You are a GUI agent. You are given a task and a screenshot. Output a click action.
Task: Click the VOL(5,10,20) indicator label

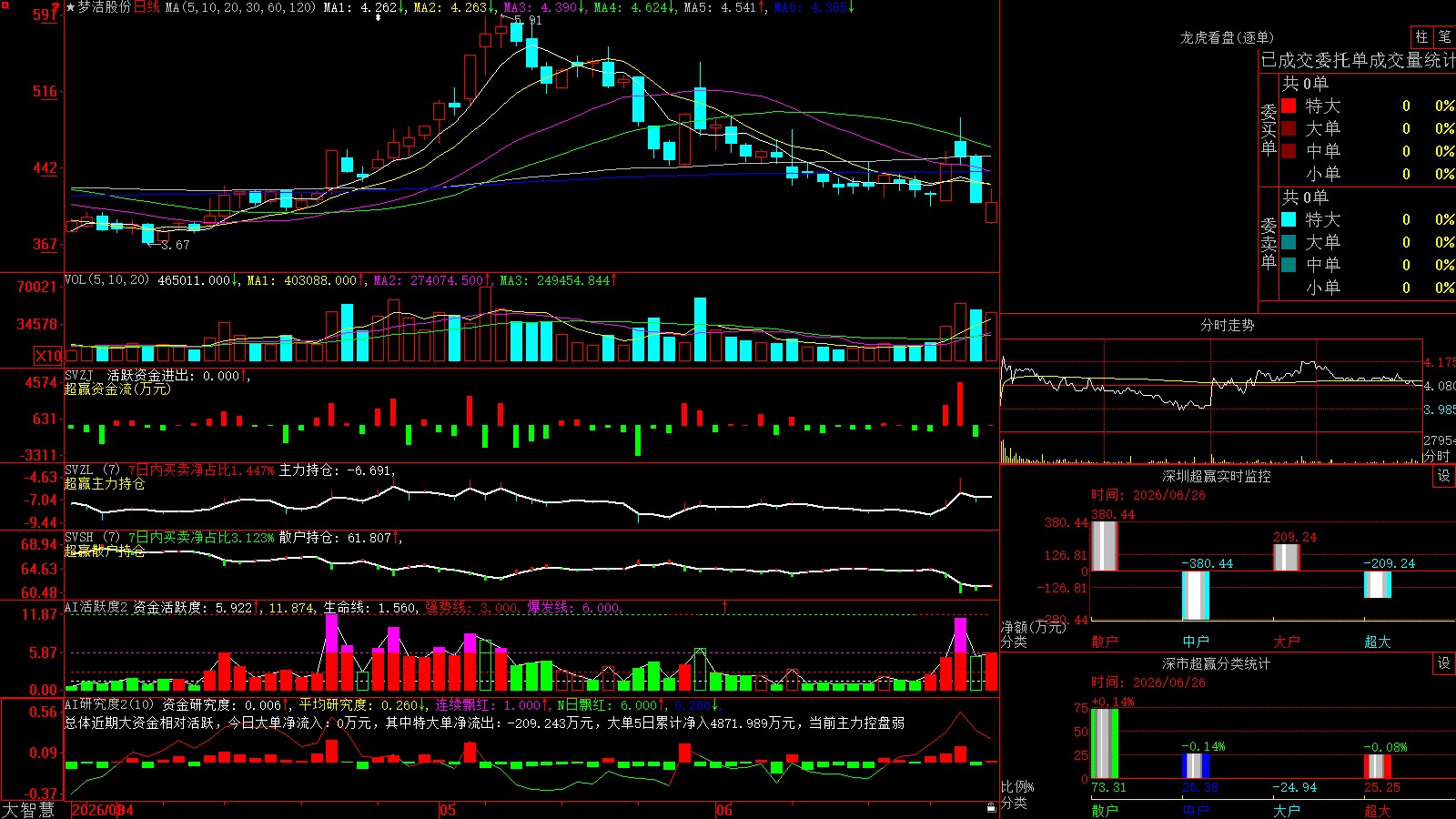click(x=106, y=280)
